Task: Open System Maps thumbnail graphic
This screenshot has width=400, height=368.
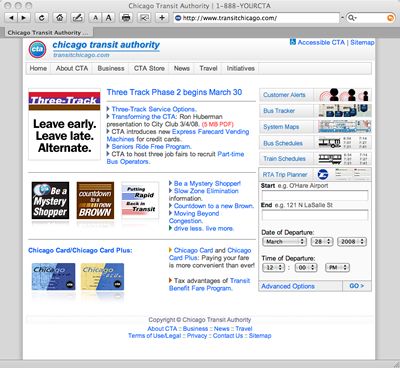Action: coord(345,127)
